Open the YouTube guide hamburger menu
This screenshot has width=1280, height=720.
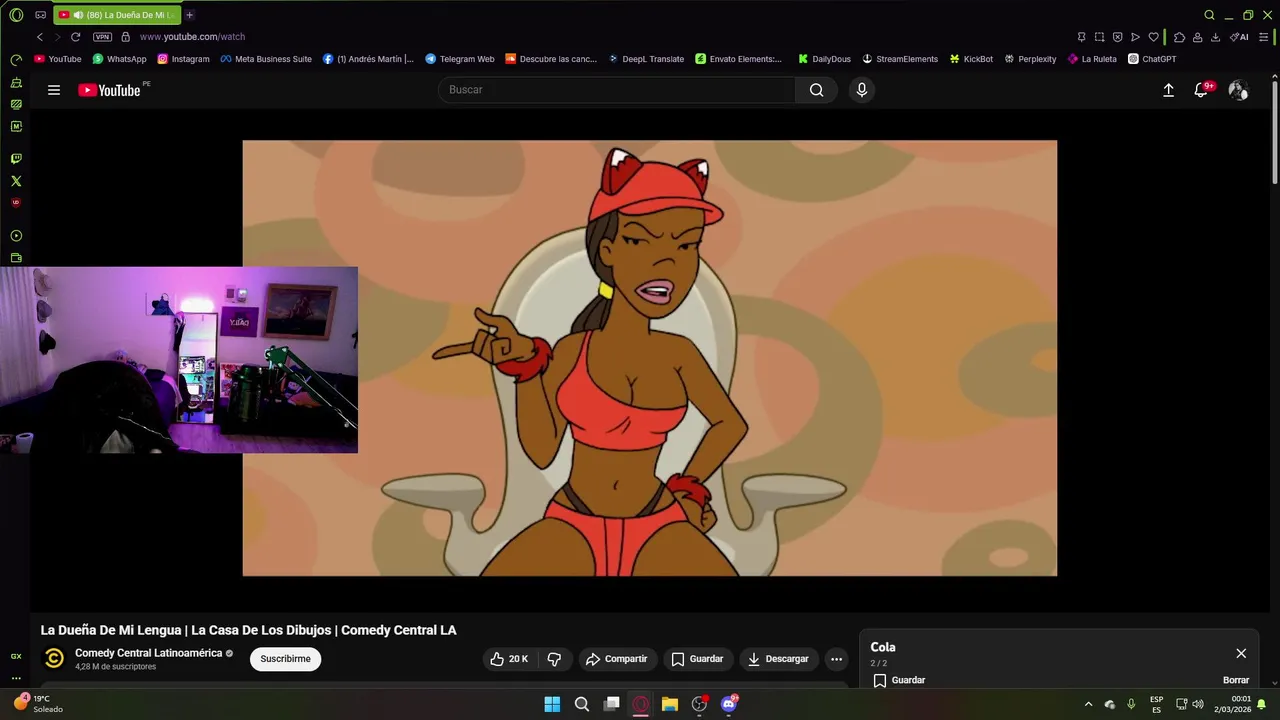click(x=54, y=90)
